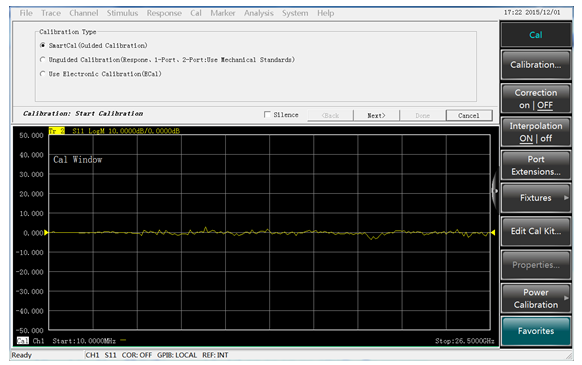Choose Unguided Calibration mechanical standards option

[x=43, y=59]
